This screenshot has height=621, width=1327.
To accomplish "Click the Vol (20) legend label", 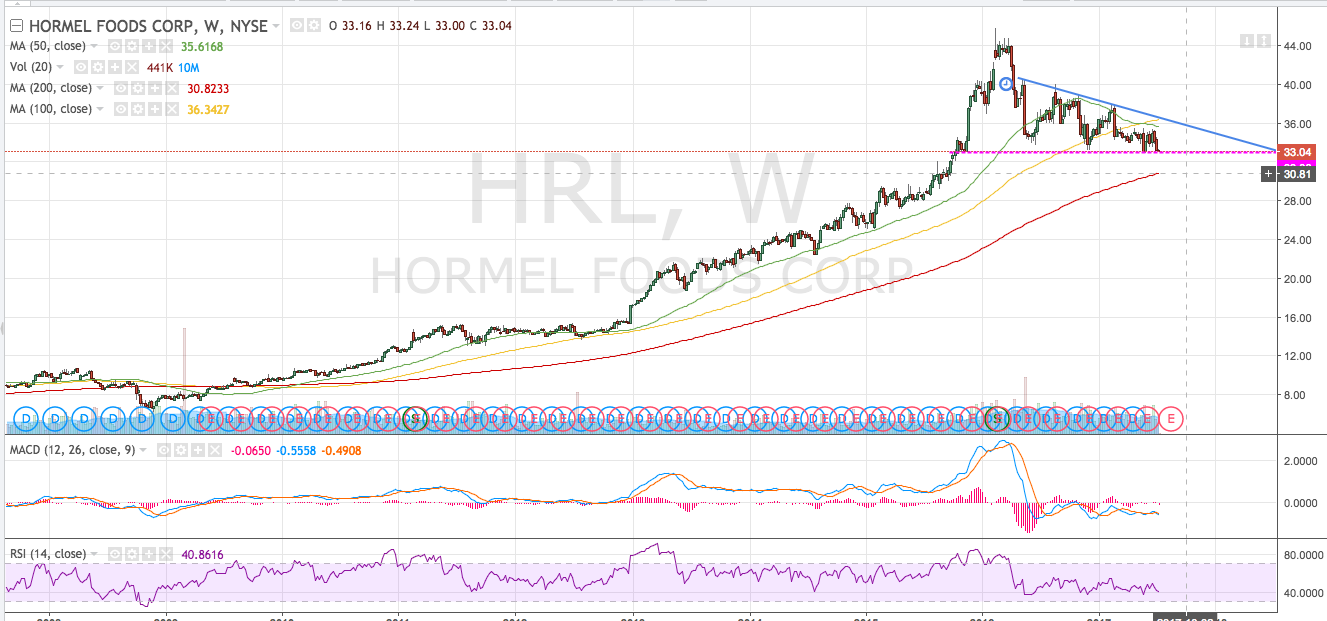I will click(33, 67).
